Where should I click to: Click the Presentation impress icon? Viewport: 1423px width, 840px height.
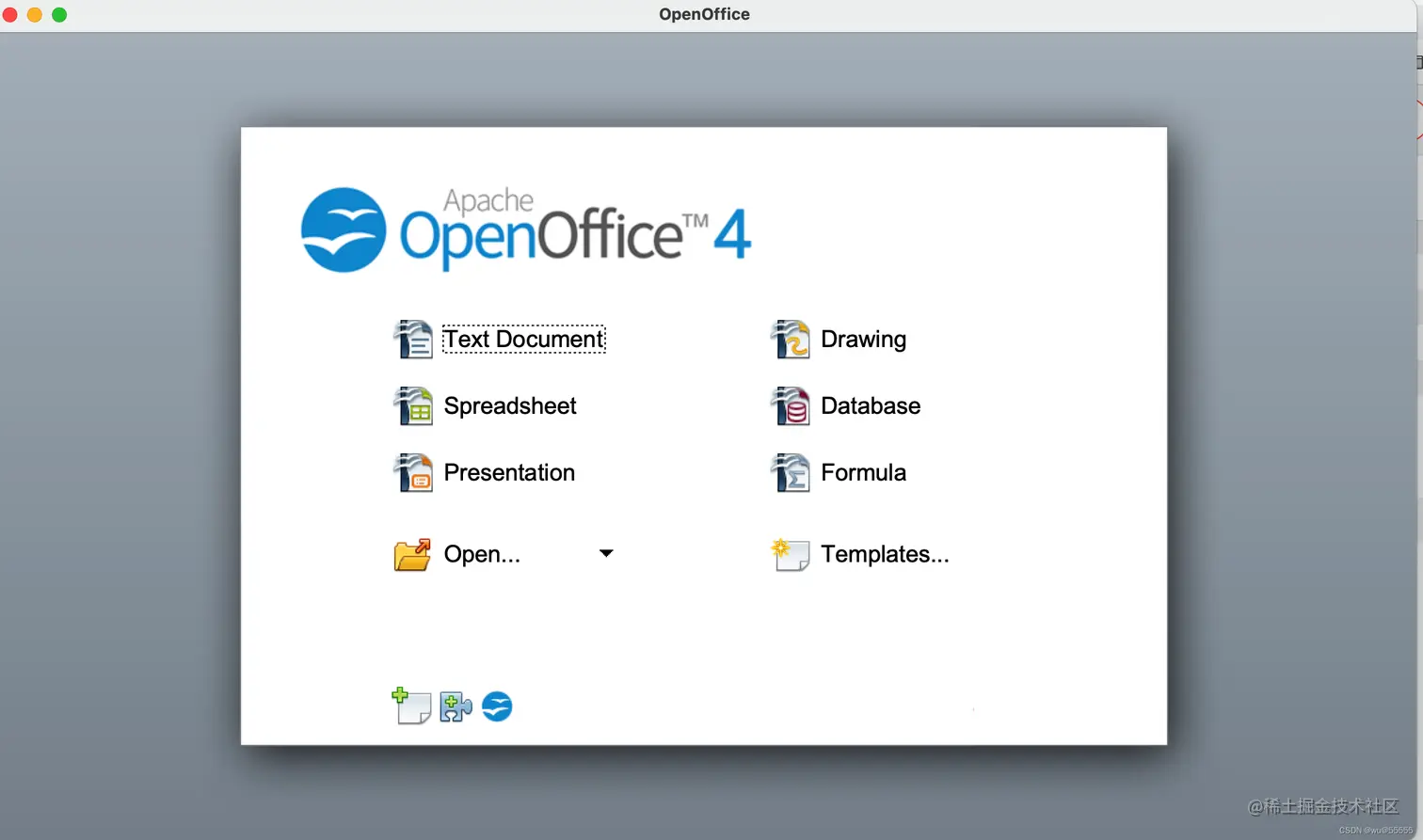tap(412, 472)
